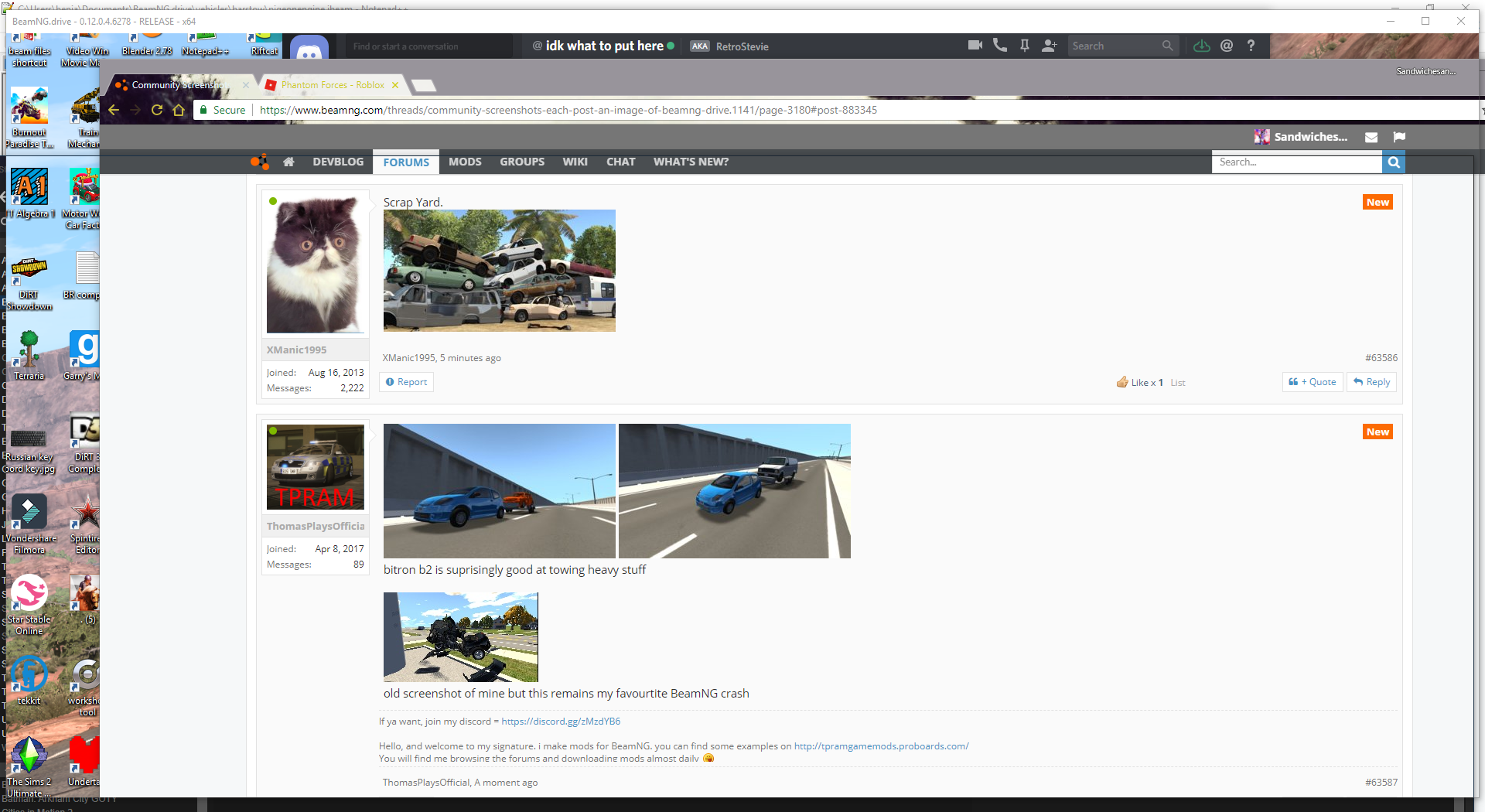Switch to Community Screenshots browser tab
The height and width of the screenshot is (812, 1485).
(179, 85)
